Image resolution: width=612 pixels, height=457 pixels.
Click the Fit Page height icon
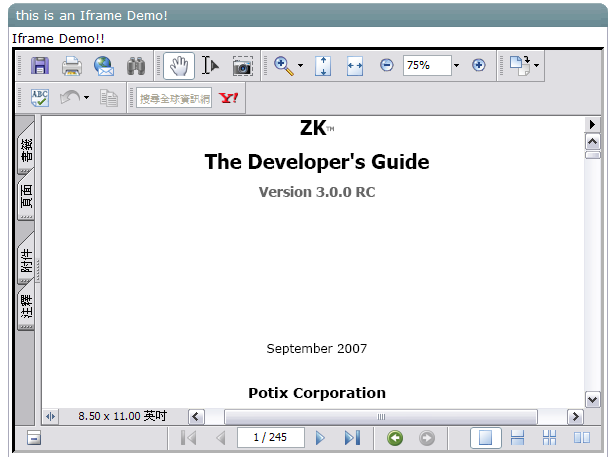click(323, 66)
